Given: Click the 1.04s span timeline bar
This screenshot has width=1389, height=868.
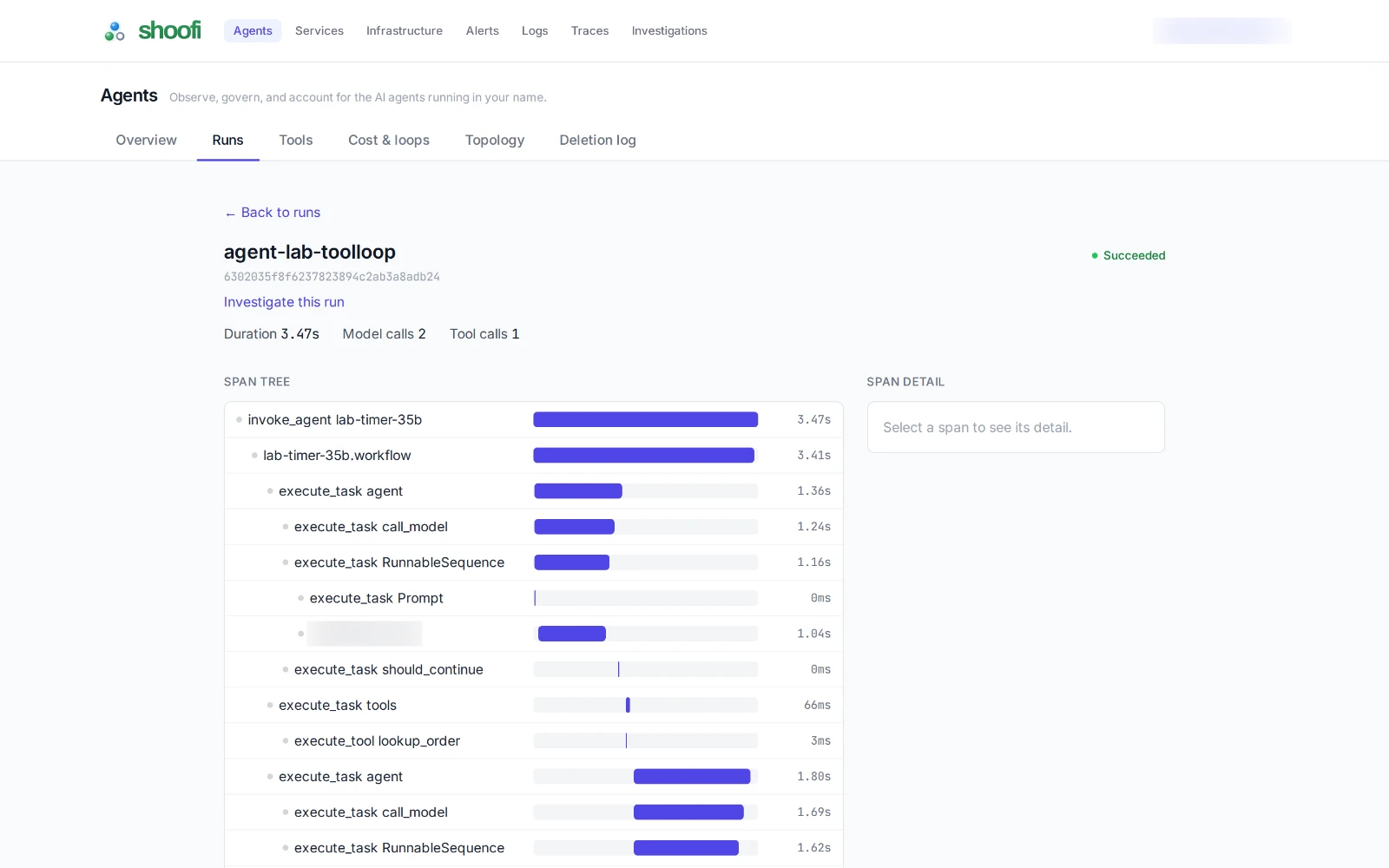Looking at the screenshot, I should tap(572, 634).
